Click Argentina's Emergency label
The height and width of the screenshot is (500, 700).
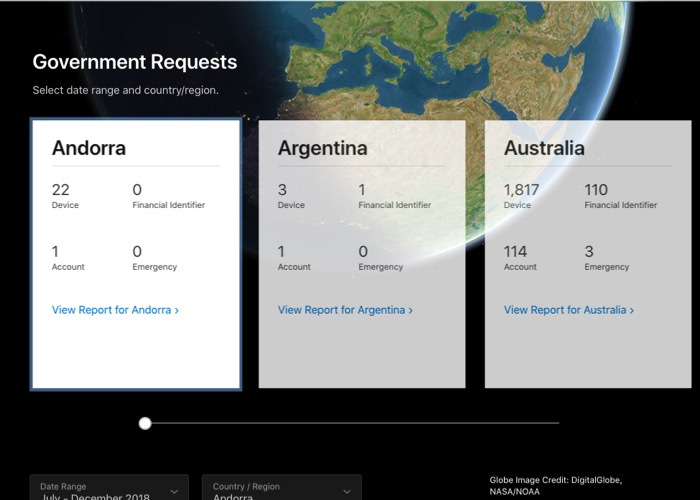(x=381, y=267)
